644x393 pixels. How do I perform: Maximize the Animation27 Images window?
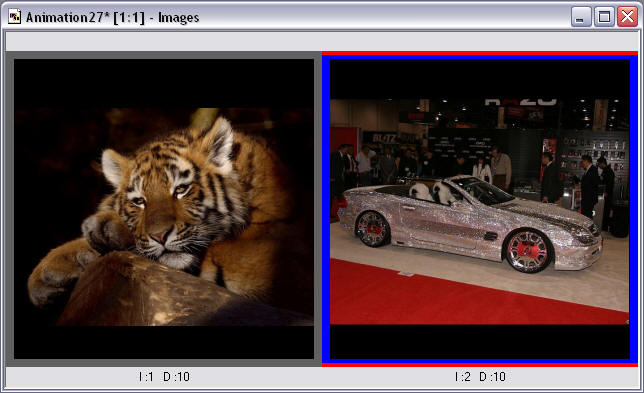coord(604,17)
